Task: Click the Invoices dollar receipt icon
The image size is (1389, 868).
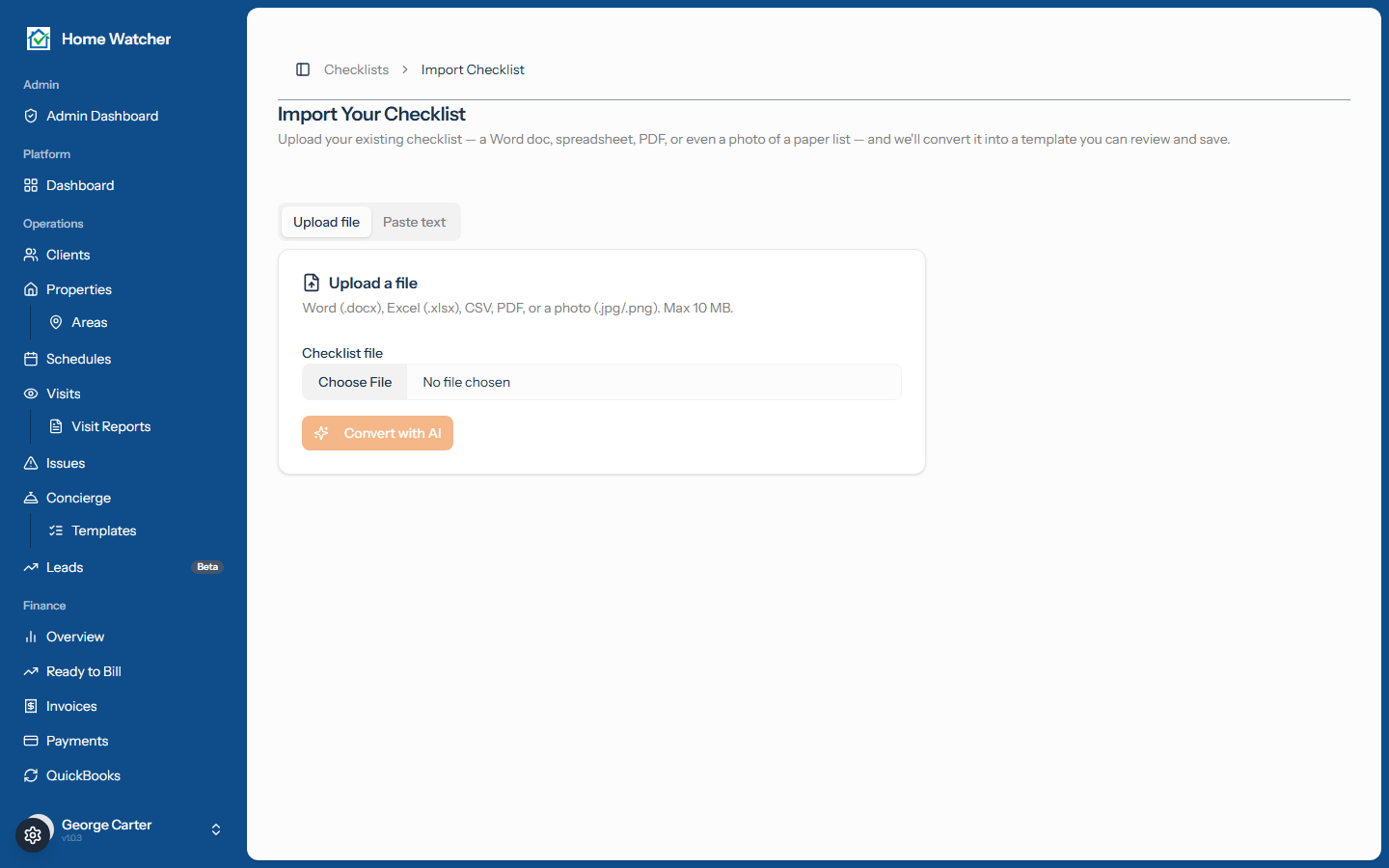Action: coord(31,706)
